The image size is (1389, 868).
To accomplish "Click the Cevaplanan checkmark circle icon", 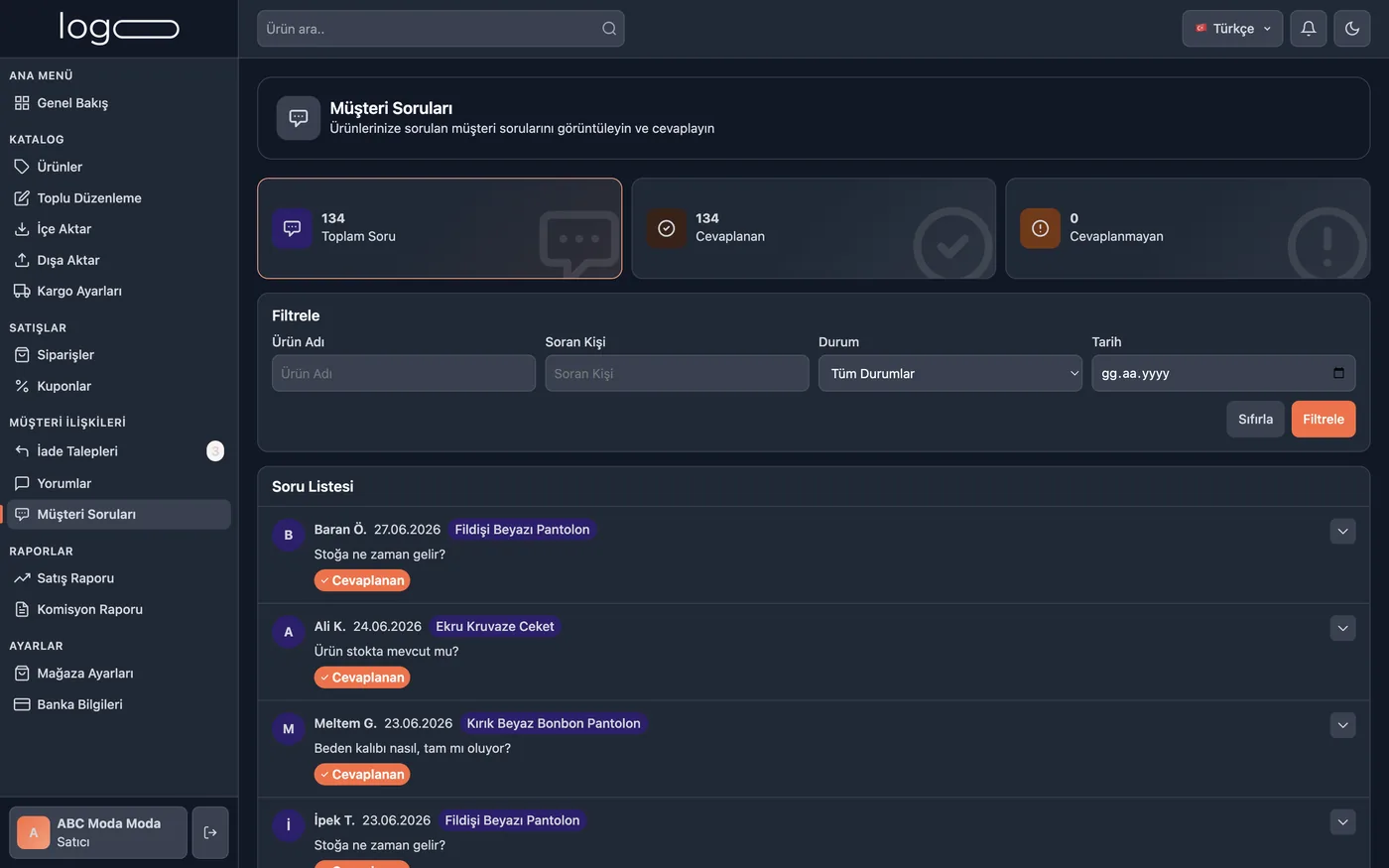I will (x=667, y=228).
